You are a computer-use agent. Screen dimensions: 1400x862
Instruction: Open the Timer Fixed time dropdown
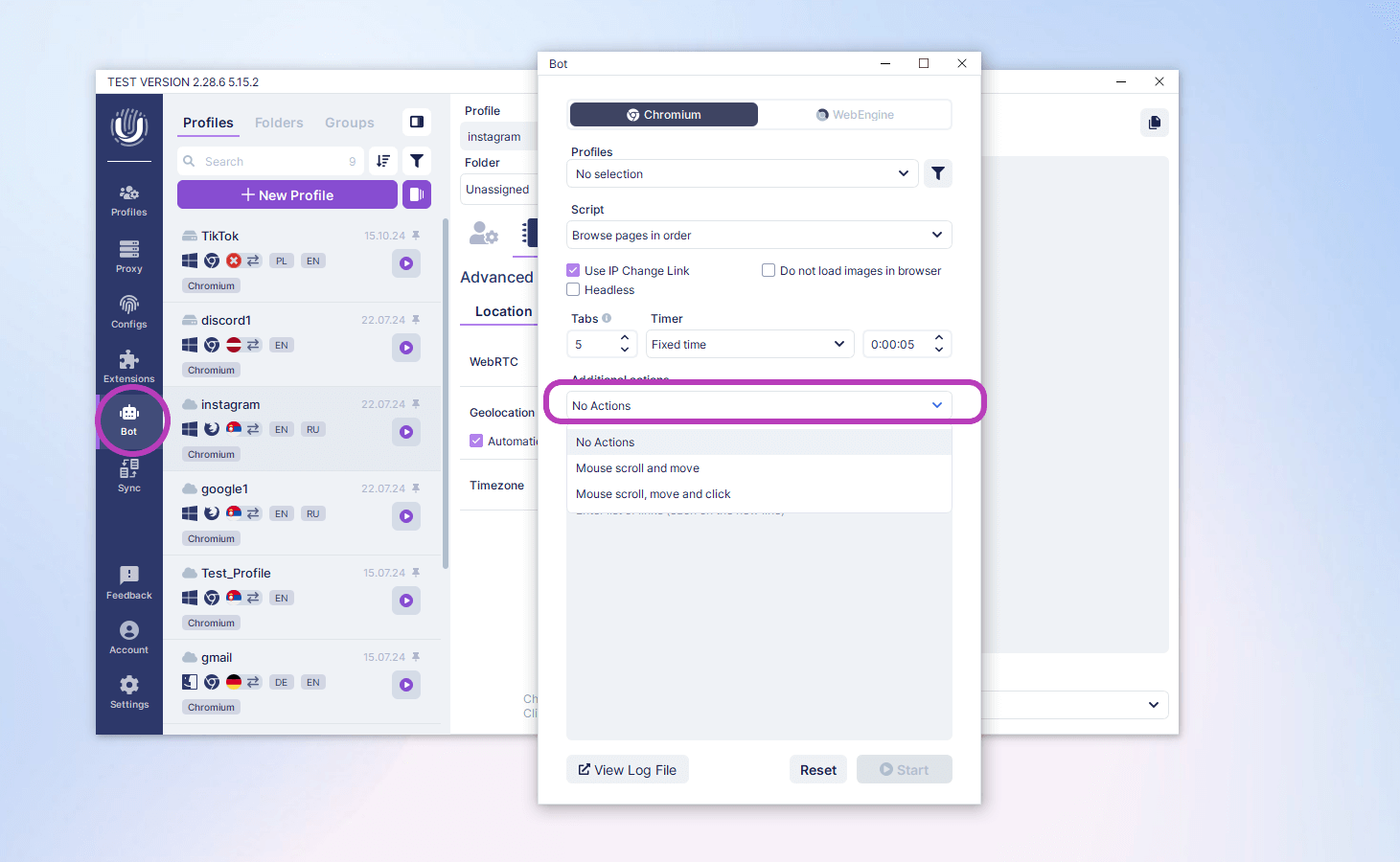pyautogui.click(x=749, y=345)
